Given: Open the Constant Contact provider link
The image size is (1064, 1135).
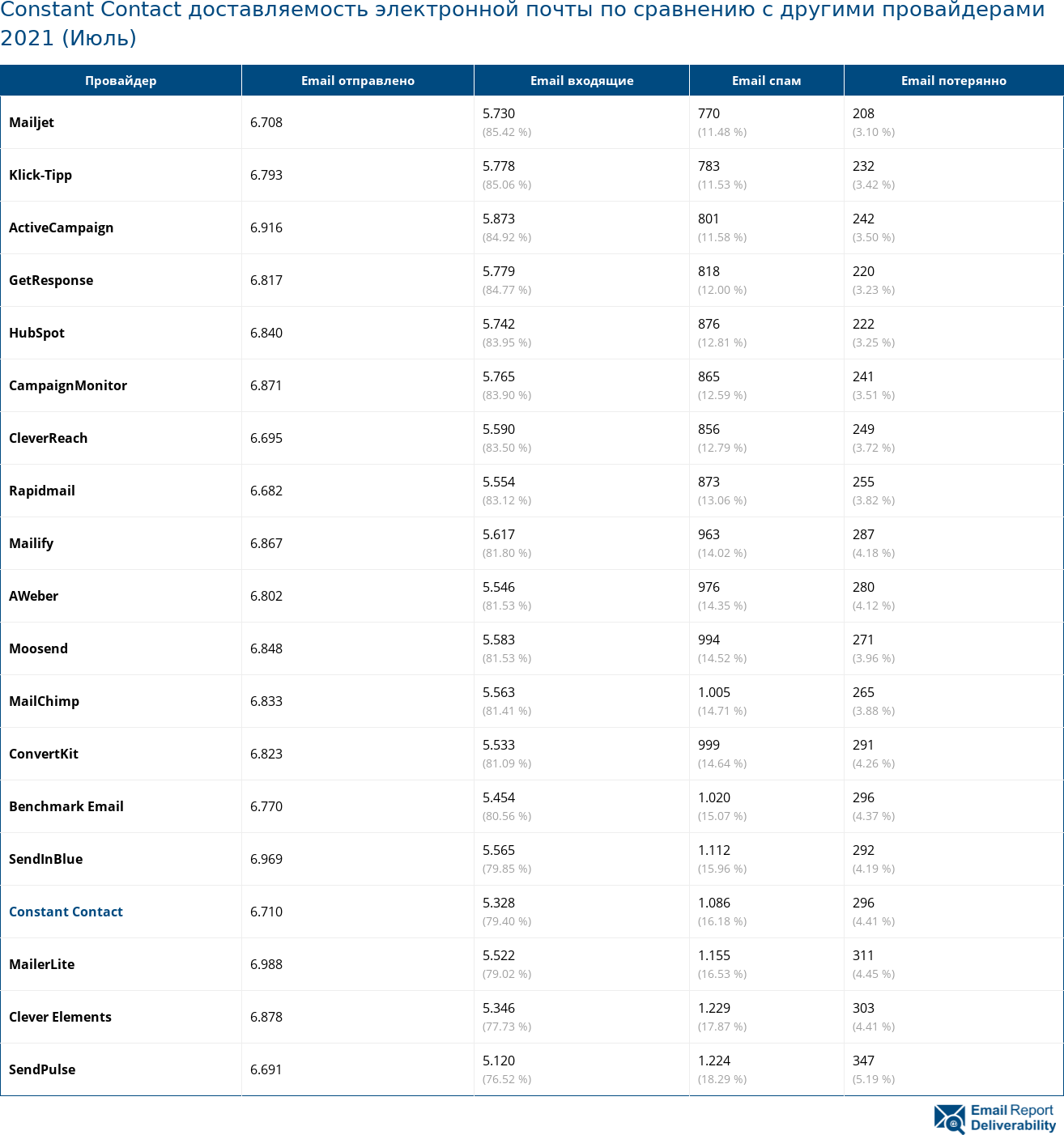Looking at the screenshot, I should (66, 912).
